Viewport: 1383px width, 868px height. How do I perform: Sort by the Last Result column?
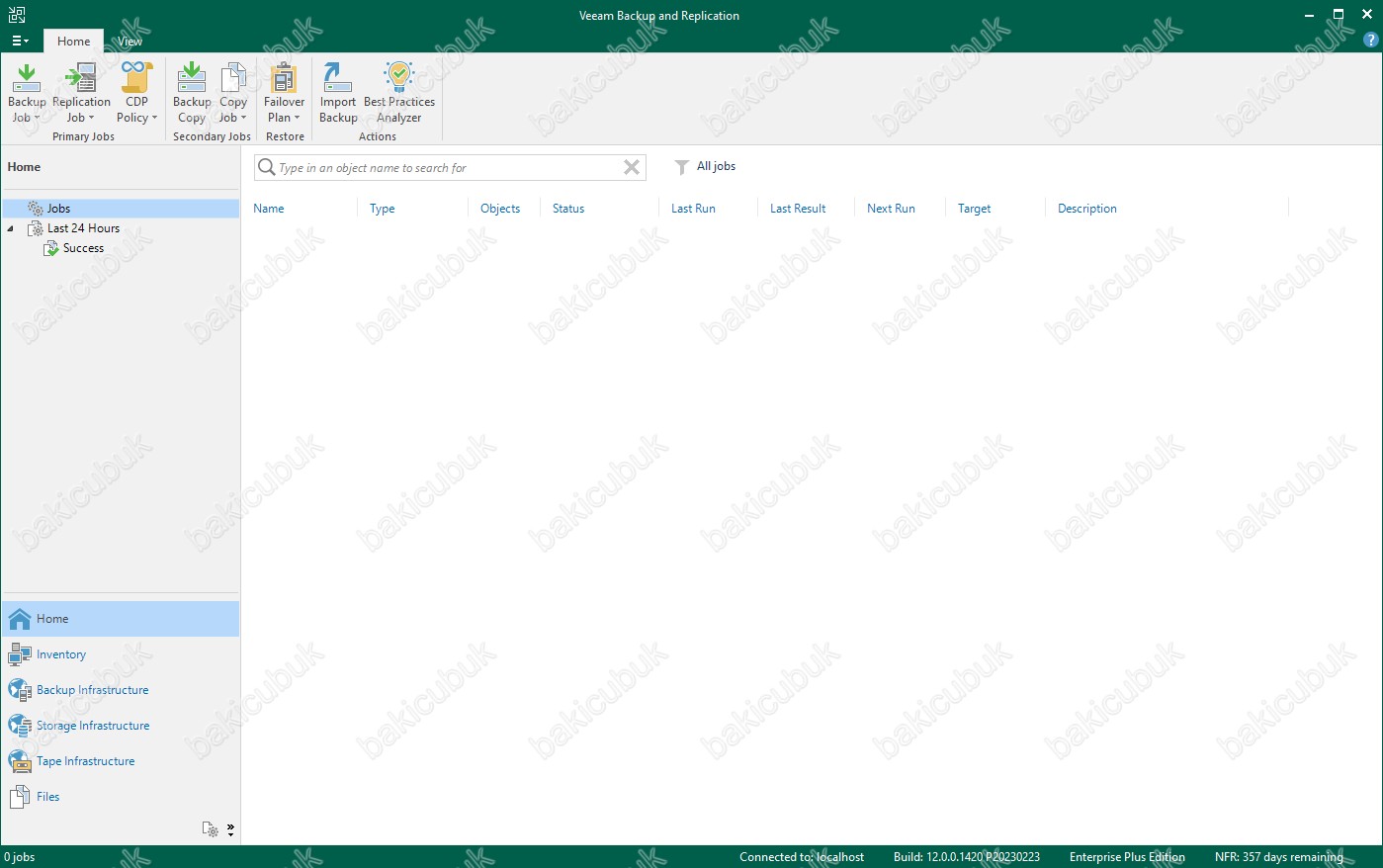click(798, 209)
